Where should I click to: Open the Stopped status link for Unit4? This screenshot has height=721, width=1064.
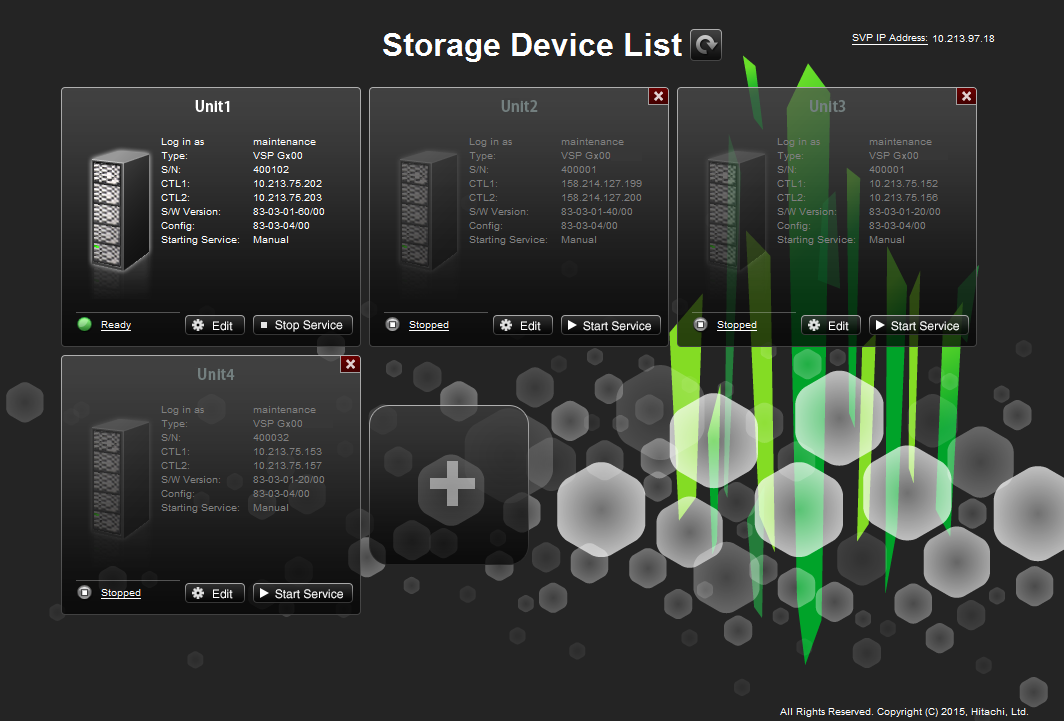pos(121,593)
